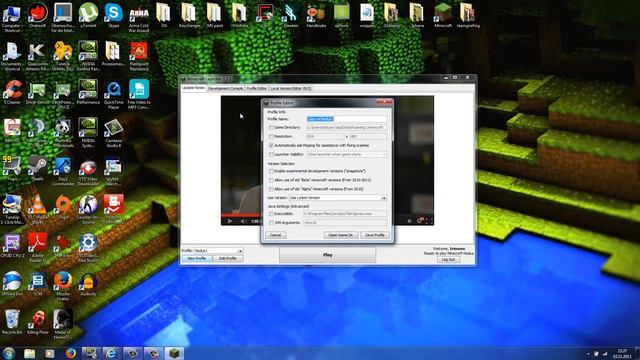Click the red video progress bar
Screen dimensions: 640x360
point(241,215)
